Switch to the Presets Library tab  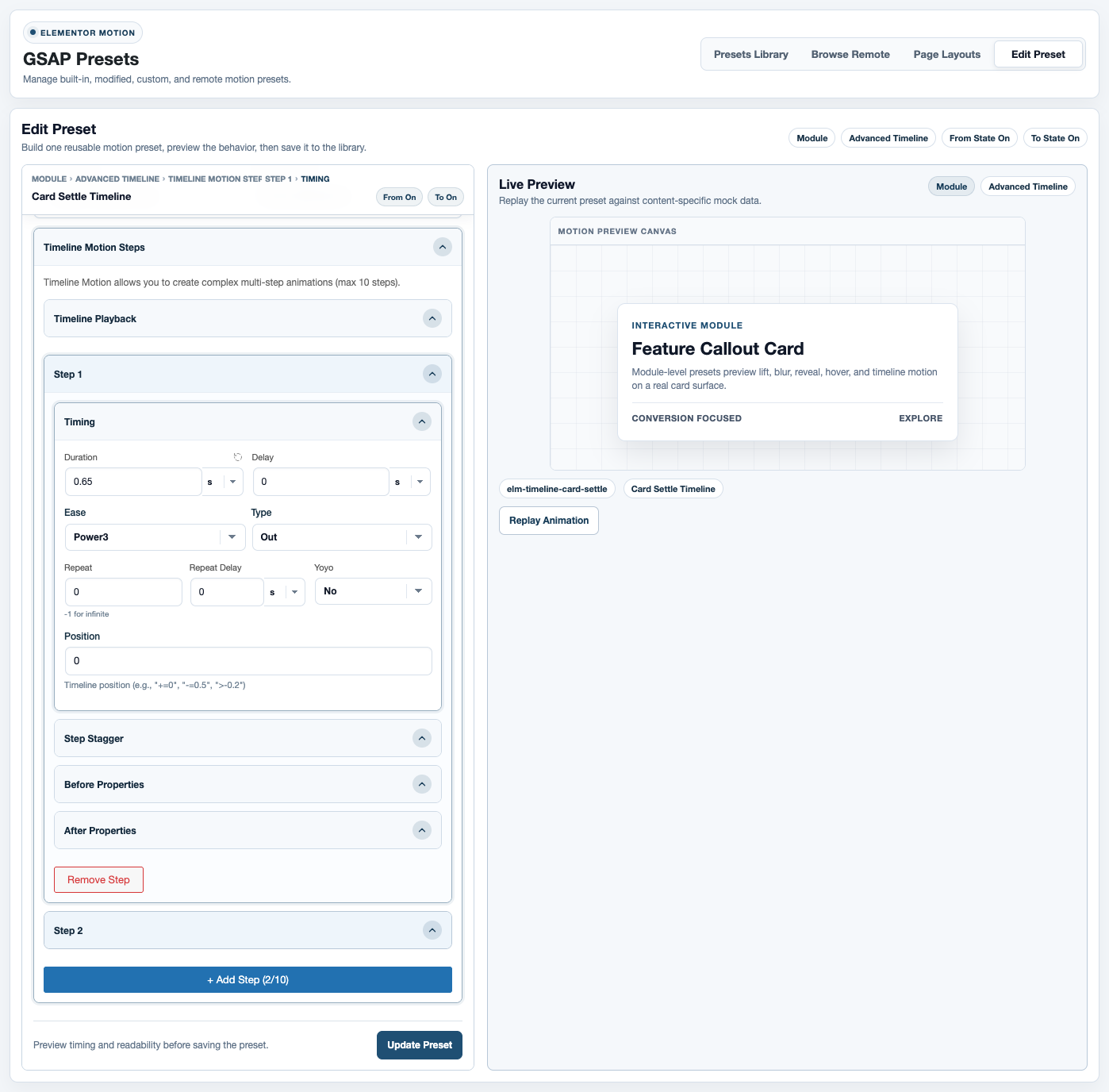(x=751, y=54)
